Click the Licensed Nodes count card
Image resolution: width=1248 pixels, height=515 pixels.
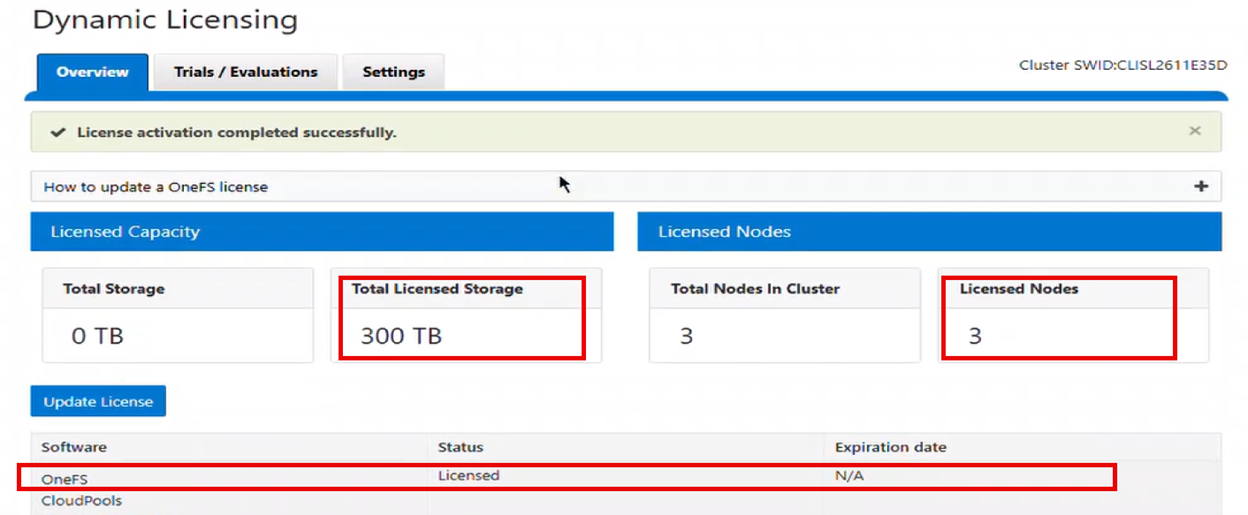tap(1072, 314)
